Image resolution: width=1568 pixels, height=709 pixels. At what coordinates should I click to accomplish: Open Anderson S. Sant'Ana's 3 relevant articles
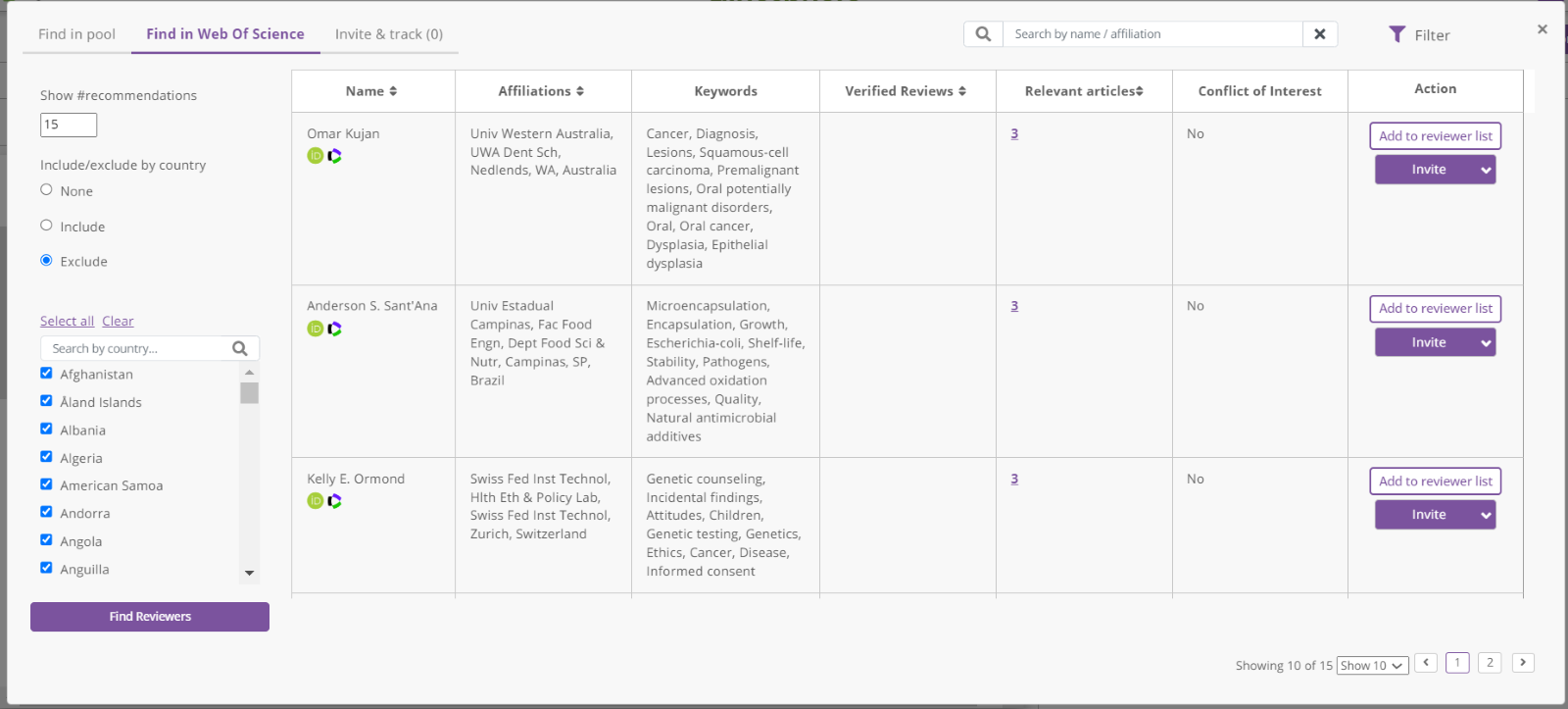pos(1014,307)
